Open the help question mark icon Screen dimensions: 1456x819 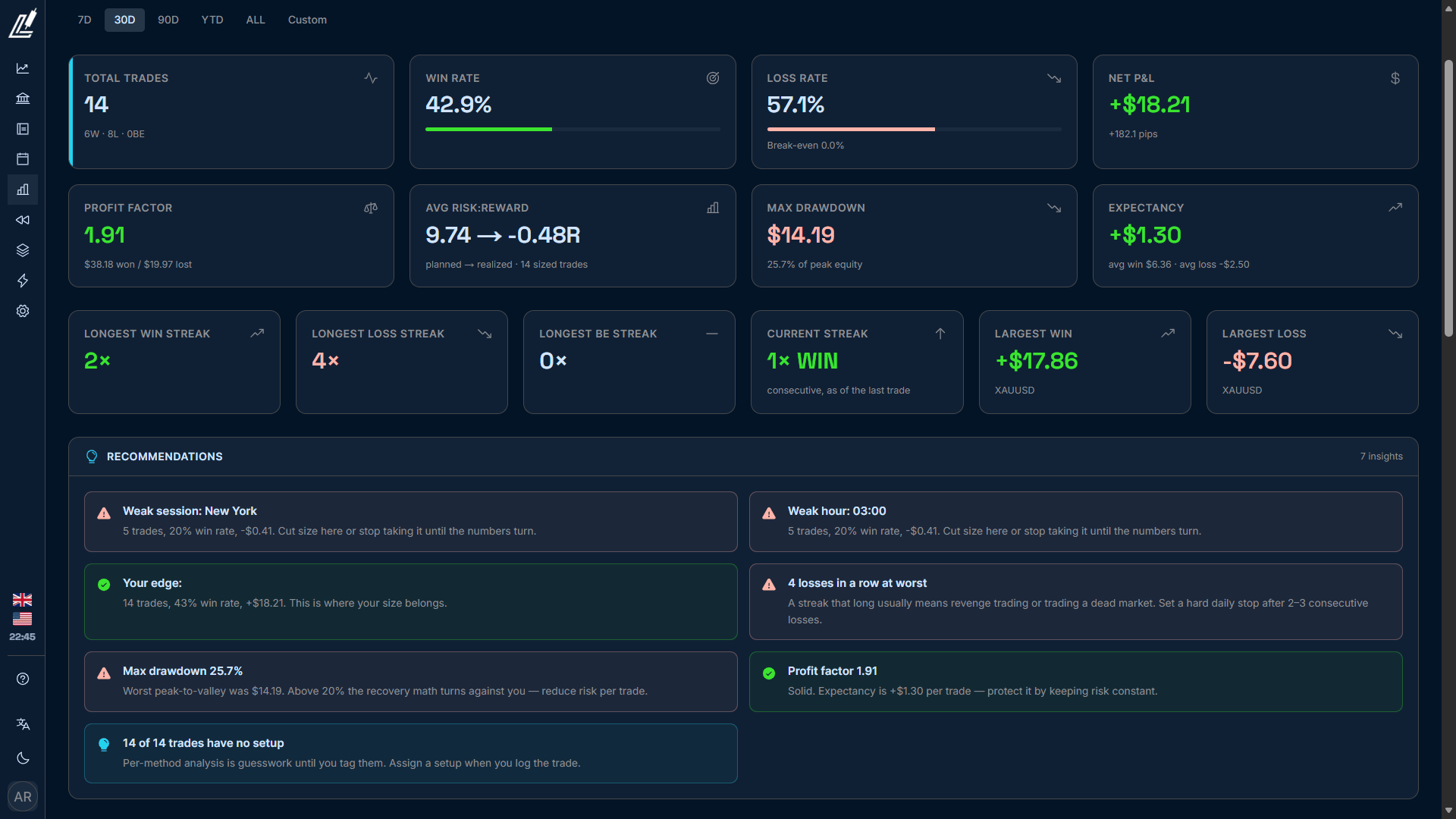coord(23,679)
